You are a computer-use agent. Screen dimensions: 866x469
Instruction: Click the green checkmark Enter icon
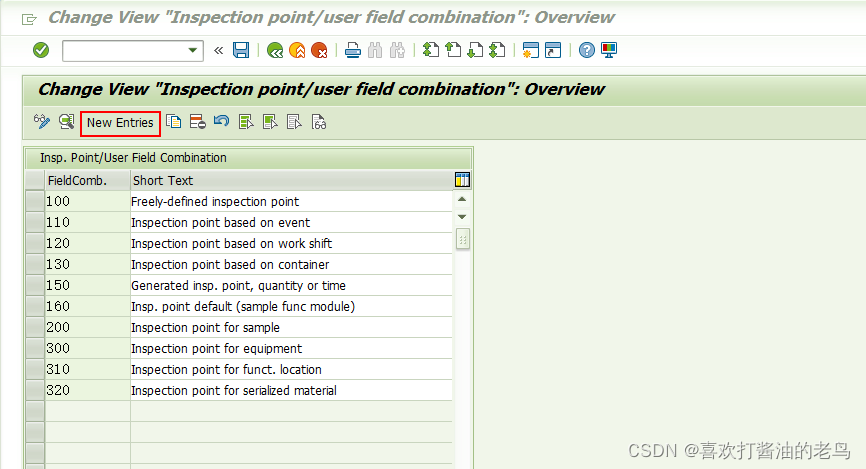point(41,50)
